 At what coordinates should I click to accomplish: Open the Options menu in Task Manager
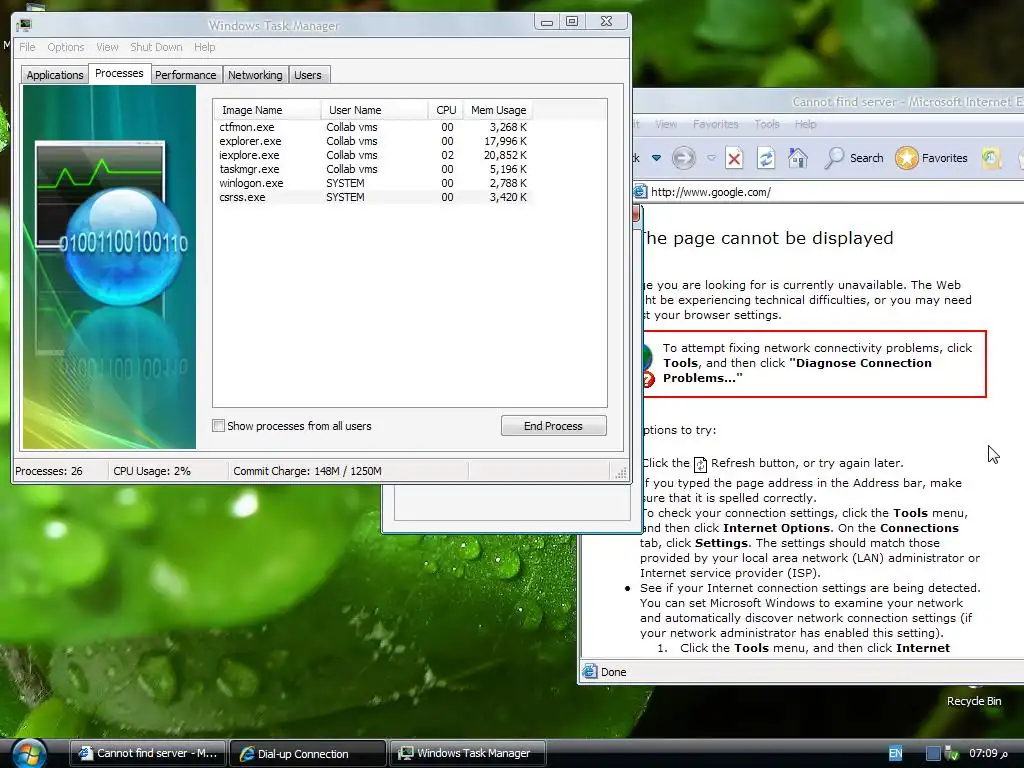coord(65,47)
